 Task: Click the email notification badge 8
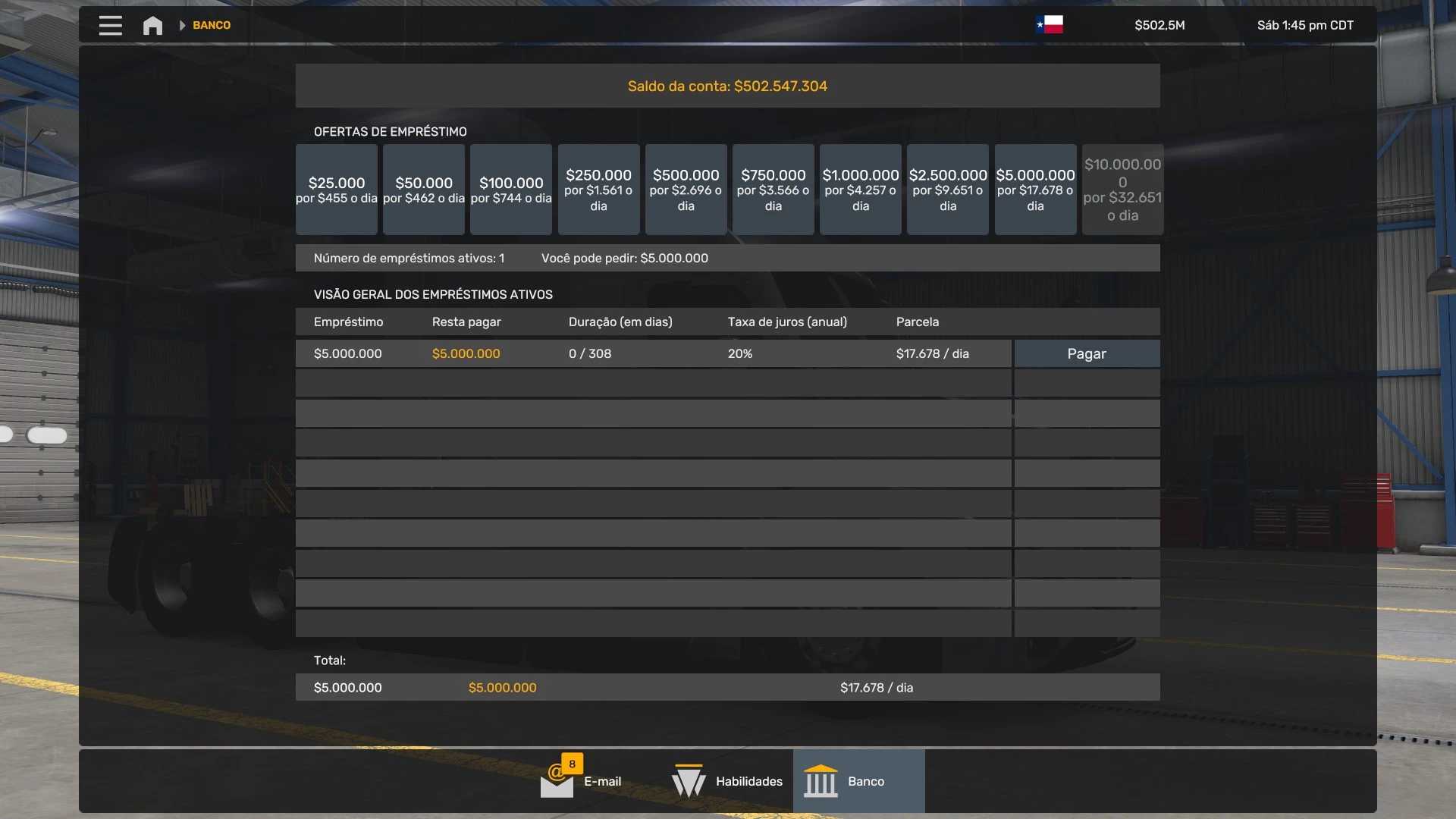point(573,764)
